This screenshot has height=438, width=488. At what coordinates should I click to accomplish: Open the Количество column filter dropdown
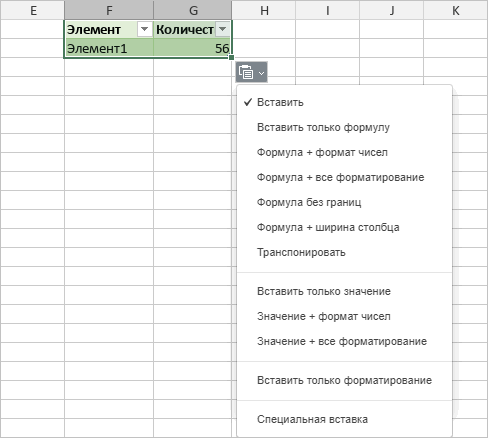[x=222, y=29]
